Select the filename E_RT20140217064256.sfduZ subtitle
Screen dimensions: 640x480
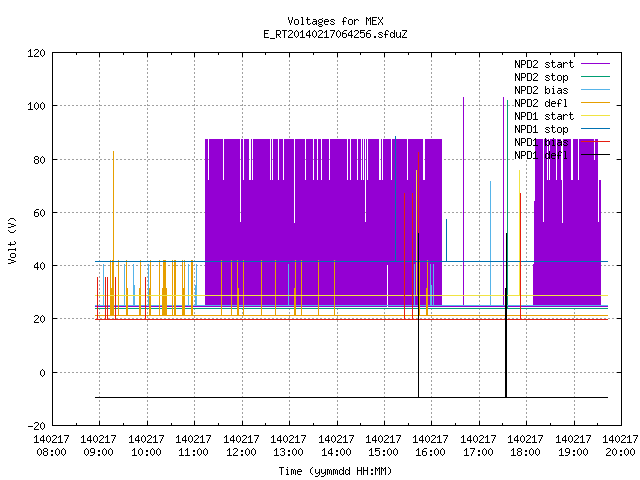[335, 34]
